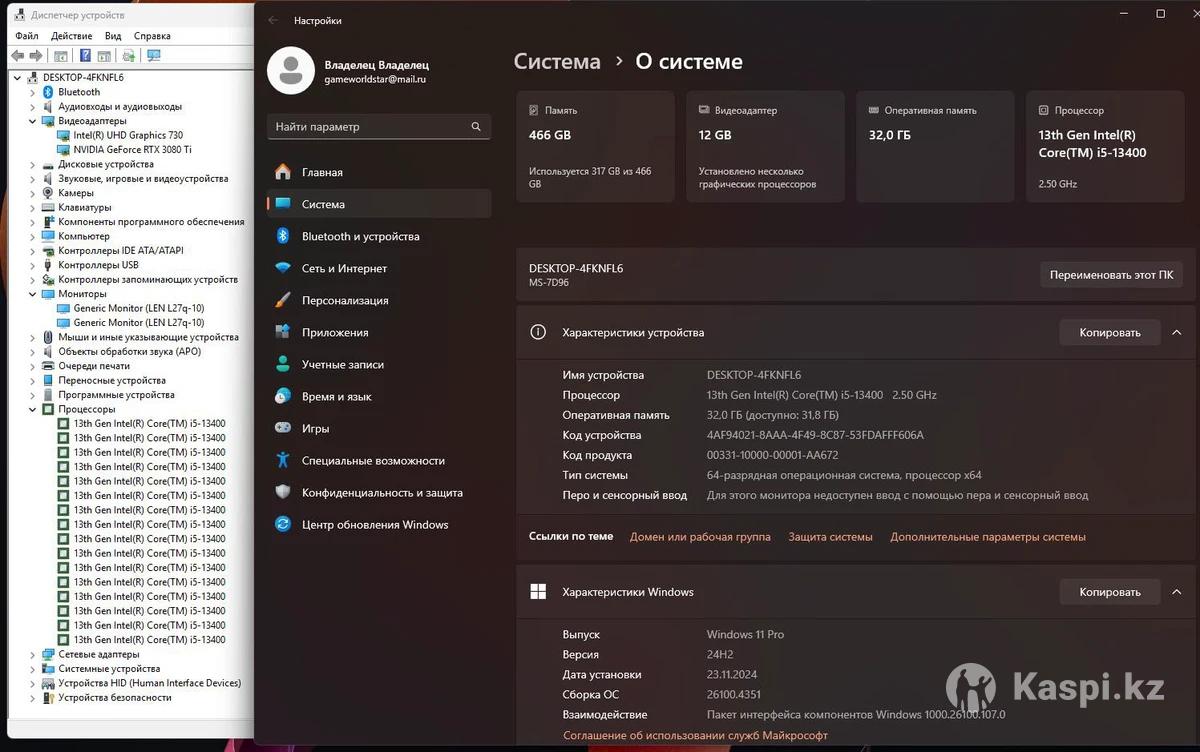Open Персонализация via the brush icon

(x=283, y=300)
